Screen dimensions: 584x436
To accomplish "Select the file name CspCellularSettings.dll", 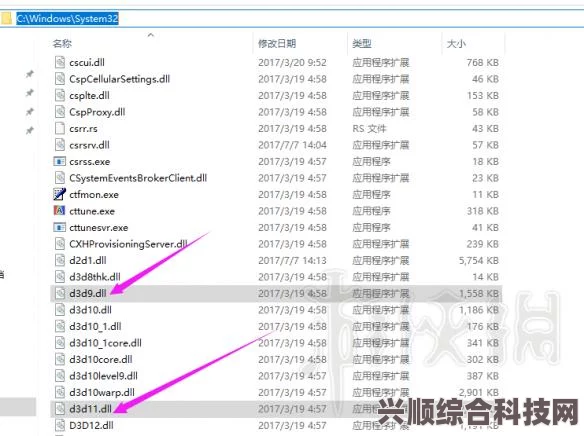I will [120, 79].
